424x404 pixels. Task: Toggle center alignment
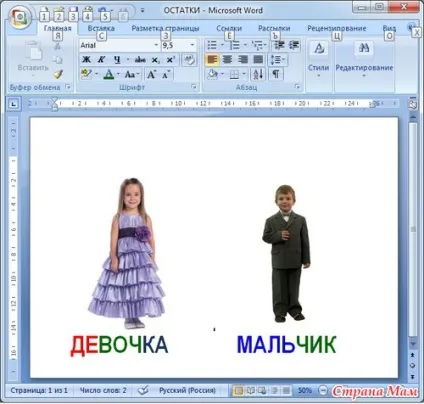[228, 60]
